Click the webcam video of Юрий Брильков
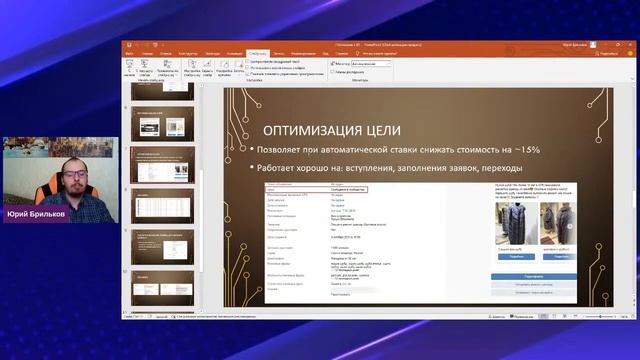The height and width of the screenshot is (360, 640). pos(61,180)
